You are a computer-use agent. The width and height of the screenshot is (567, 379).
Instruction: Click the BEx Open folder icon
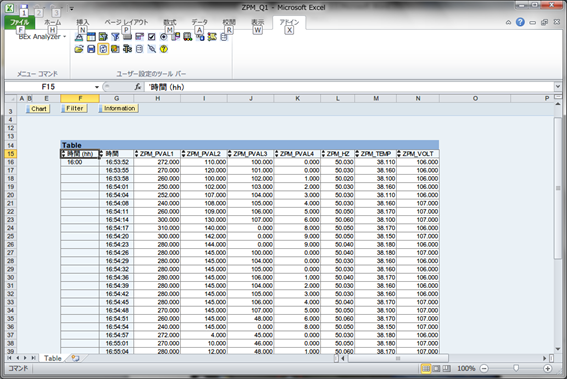(x=79, y=49)
